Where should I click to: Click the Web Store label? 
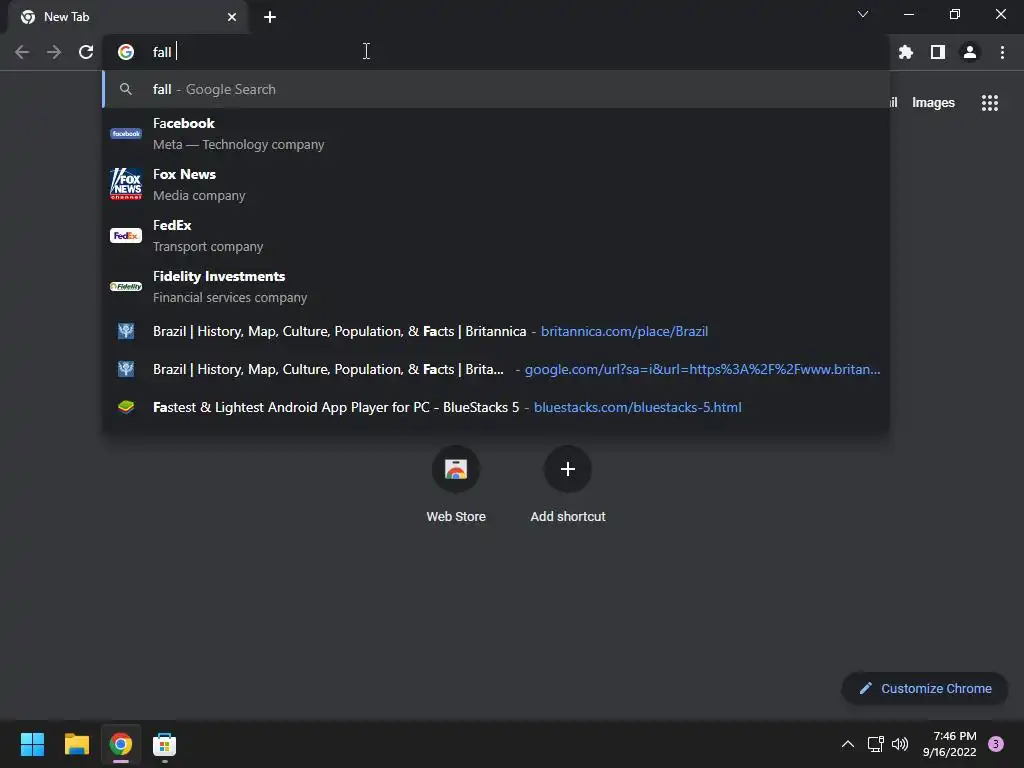click(x=456, y=516)
